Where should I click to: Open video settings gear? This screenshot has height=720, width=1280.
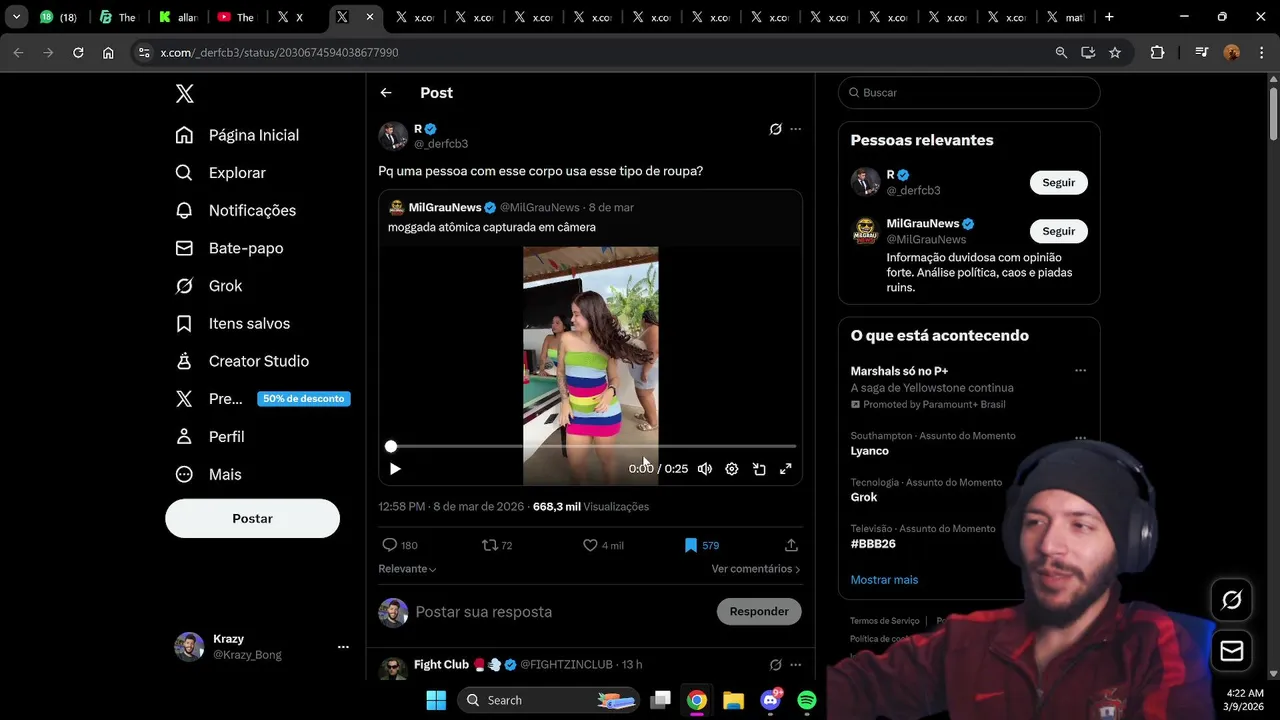tap(732, 469)
